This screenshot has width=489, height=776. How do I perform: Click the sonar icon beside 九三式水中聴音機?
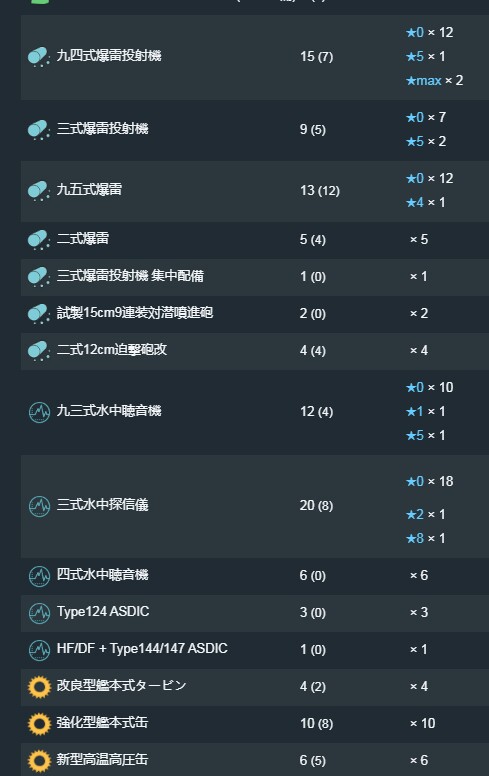[x=39, y=412]
